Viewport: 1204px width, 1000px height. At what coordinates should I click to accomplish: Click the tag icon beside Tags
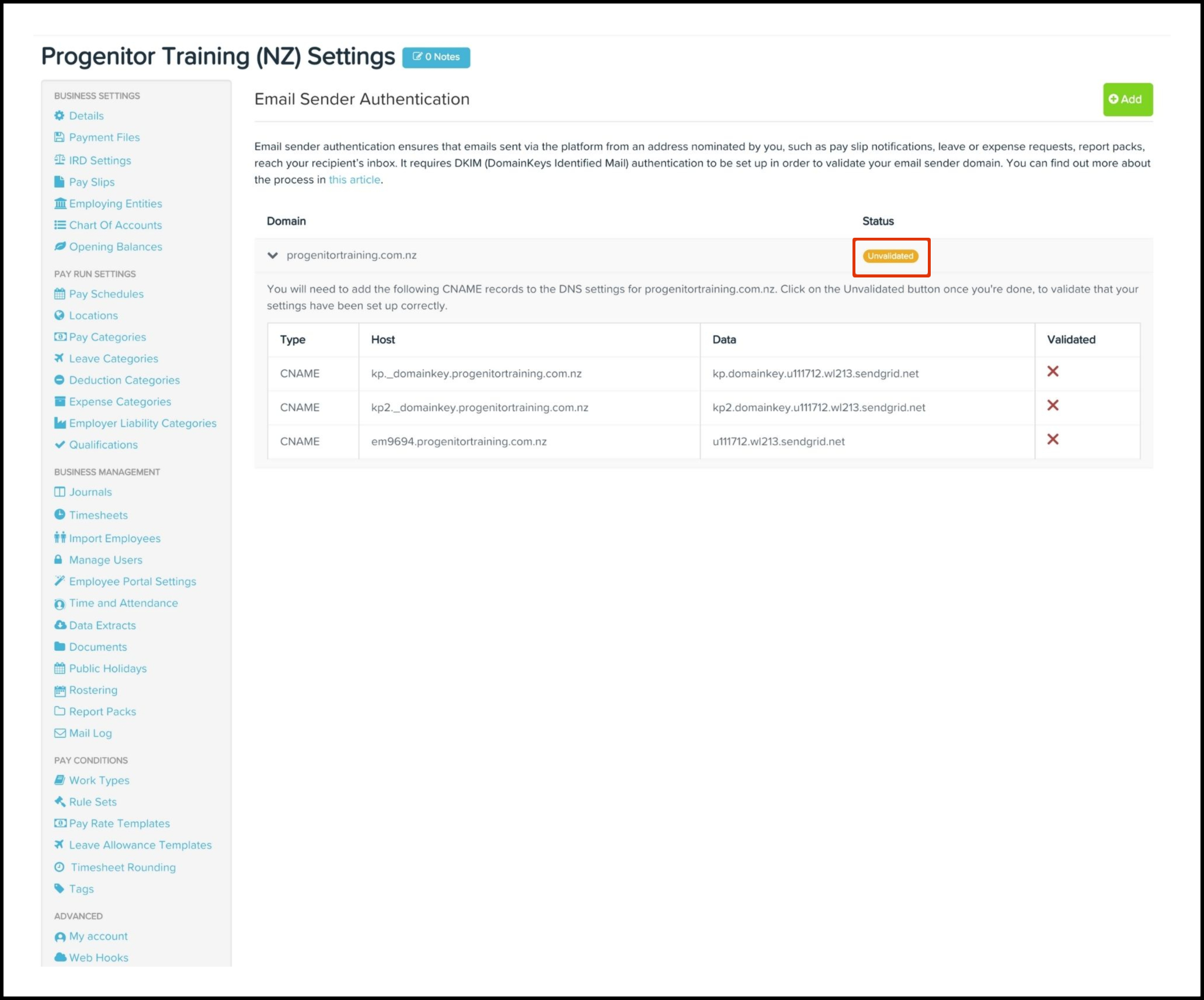[x=59, y=888]
